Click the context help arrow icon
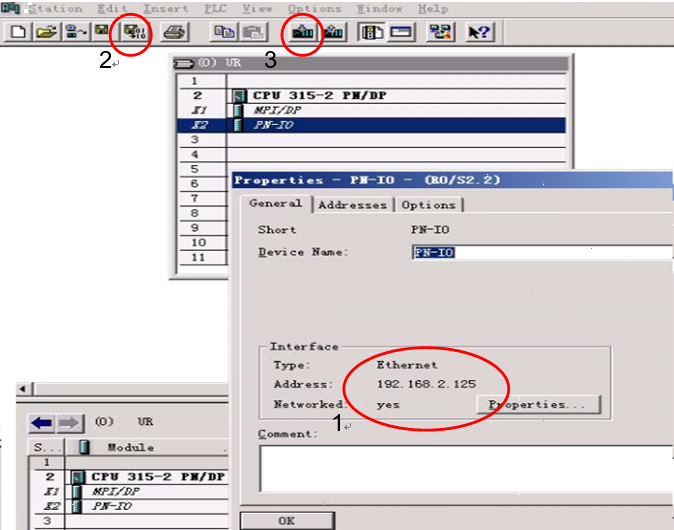The height and width of the screenshot is (530, 674). click(479, 32)
